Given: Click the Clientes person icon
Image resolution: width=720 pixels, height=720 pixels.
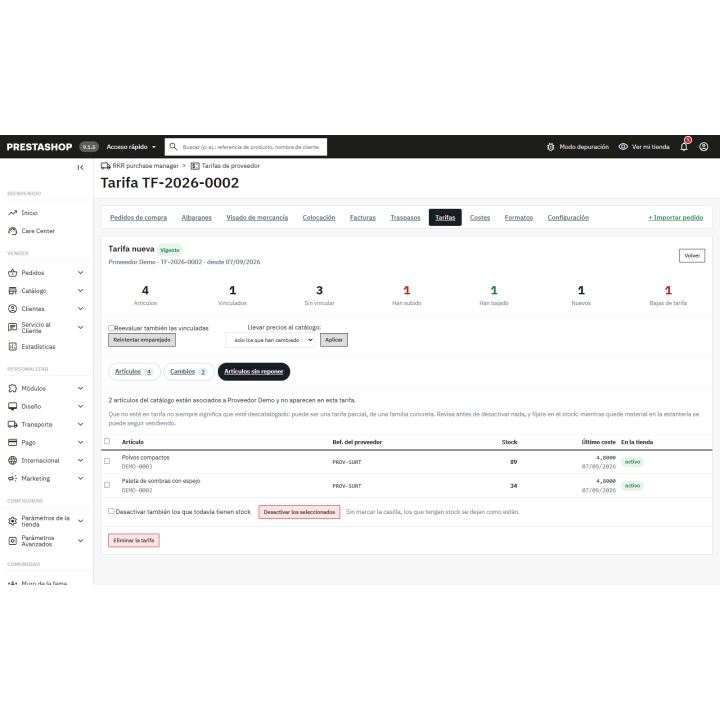Looking at the screenshot, I should pos(12,309).
